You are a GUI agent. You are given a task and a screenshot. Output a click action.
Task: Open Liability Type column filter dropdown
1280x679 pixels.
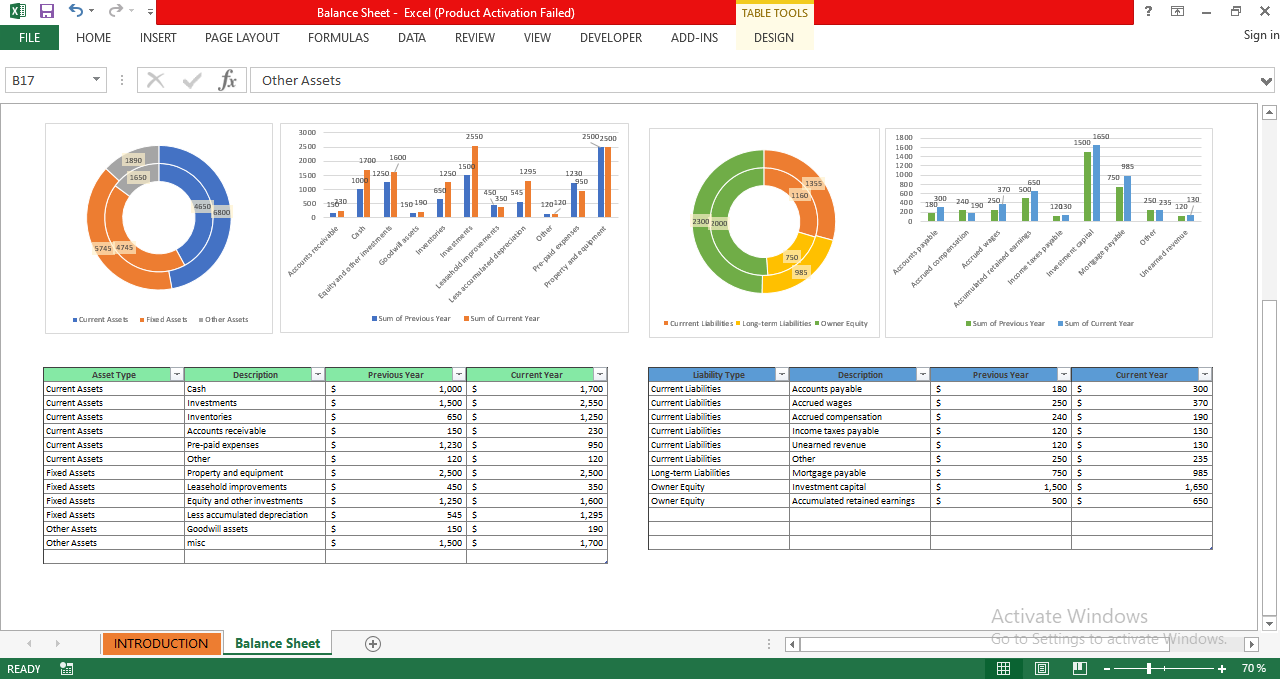[782, 375]
